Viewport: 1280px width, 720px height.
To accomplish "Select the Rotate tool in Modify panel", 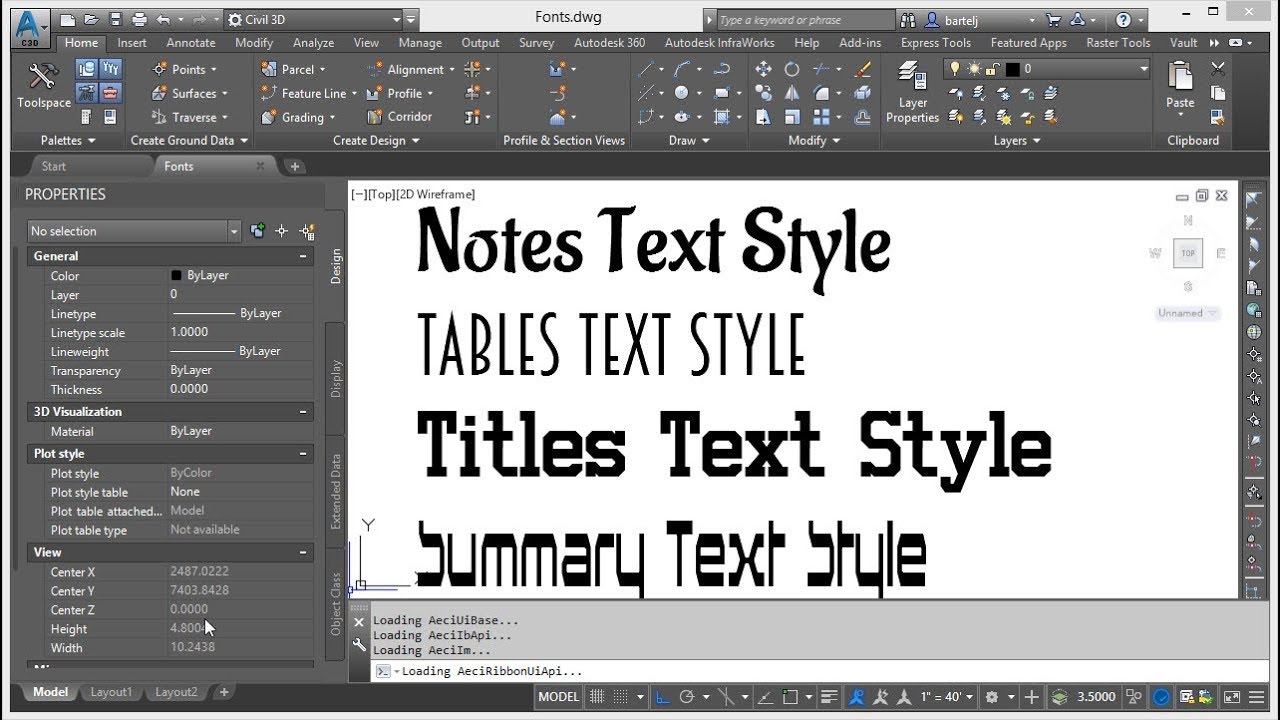I will point(792,69).
